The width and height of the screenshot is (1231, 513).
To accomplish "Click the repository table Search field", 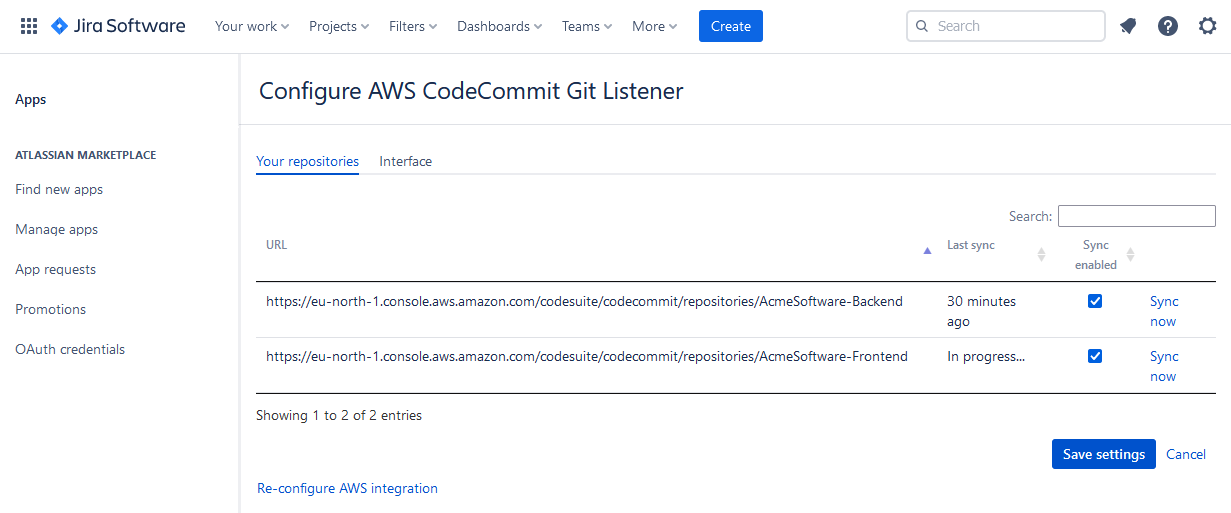I will [1136, 216].
